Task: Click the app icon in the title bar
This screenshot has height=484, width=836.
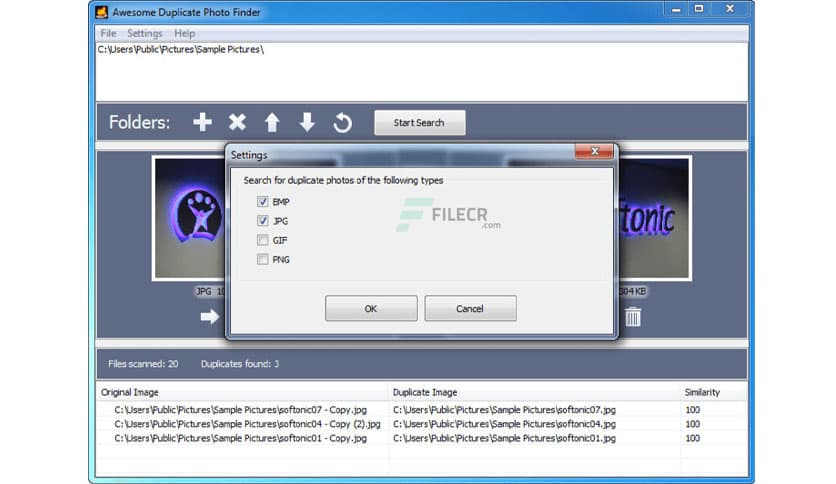Action: [101, 12]
